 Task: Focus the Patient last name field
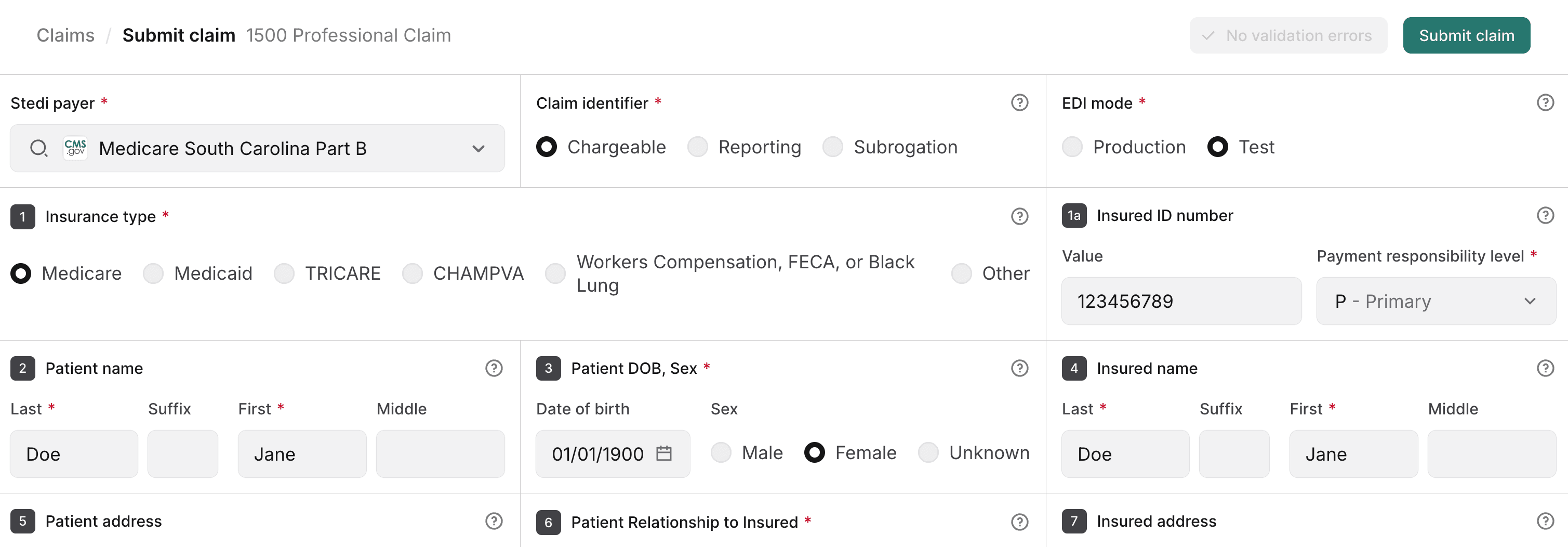pyautogui.click(x=74, y=454)
